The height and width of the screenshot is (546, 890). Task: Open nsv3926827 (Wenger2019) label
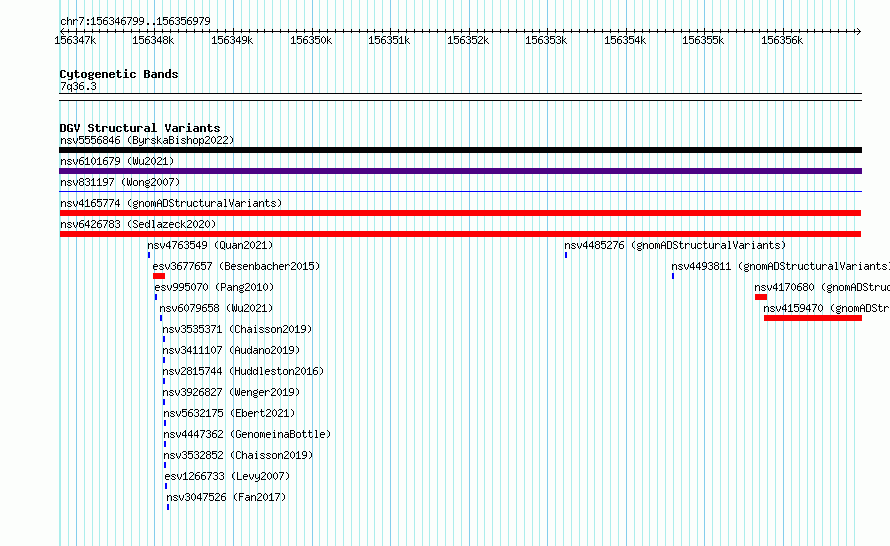(x=231, y=392)
